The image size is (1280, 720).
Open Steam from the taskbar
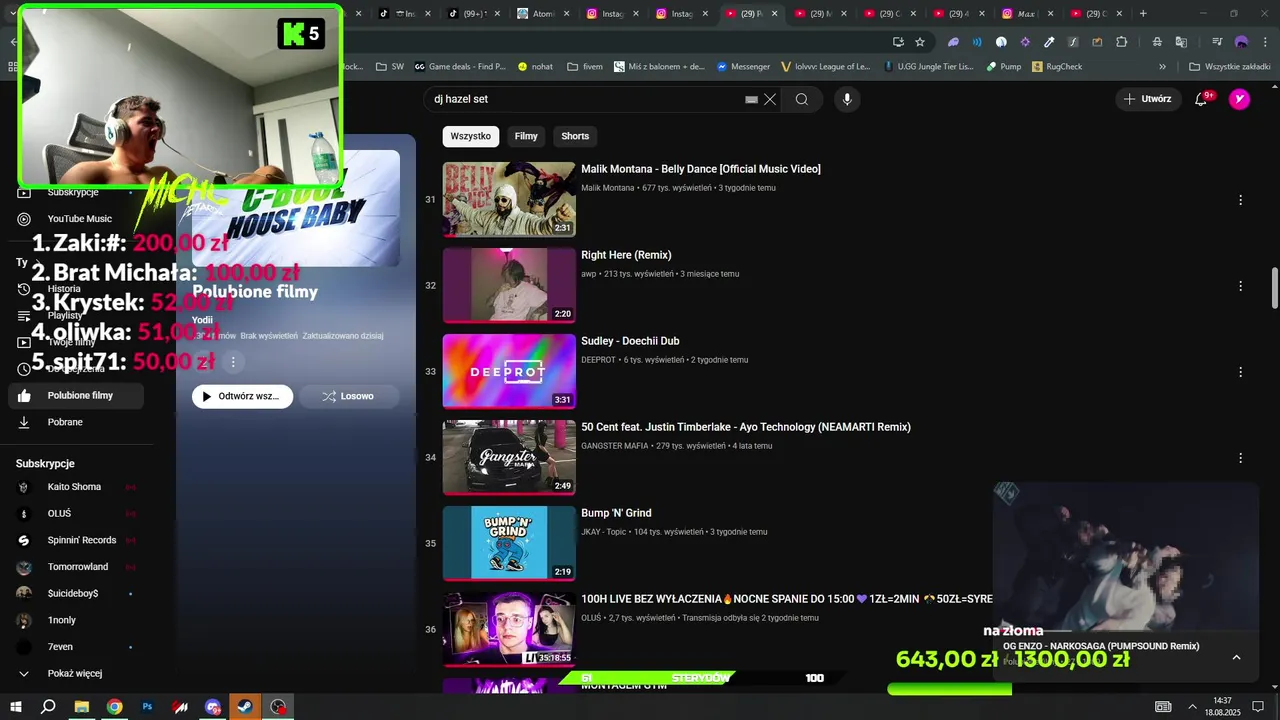(245, 706)
